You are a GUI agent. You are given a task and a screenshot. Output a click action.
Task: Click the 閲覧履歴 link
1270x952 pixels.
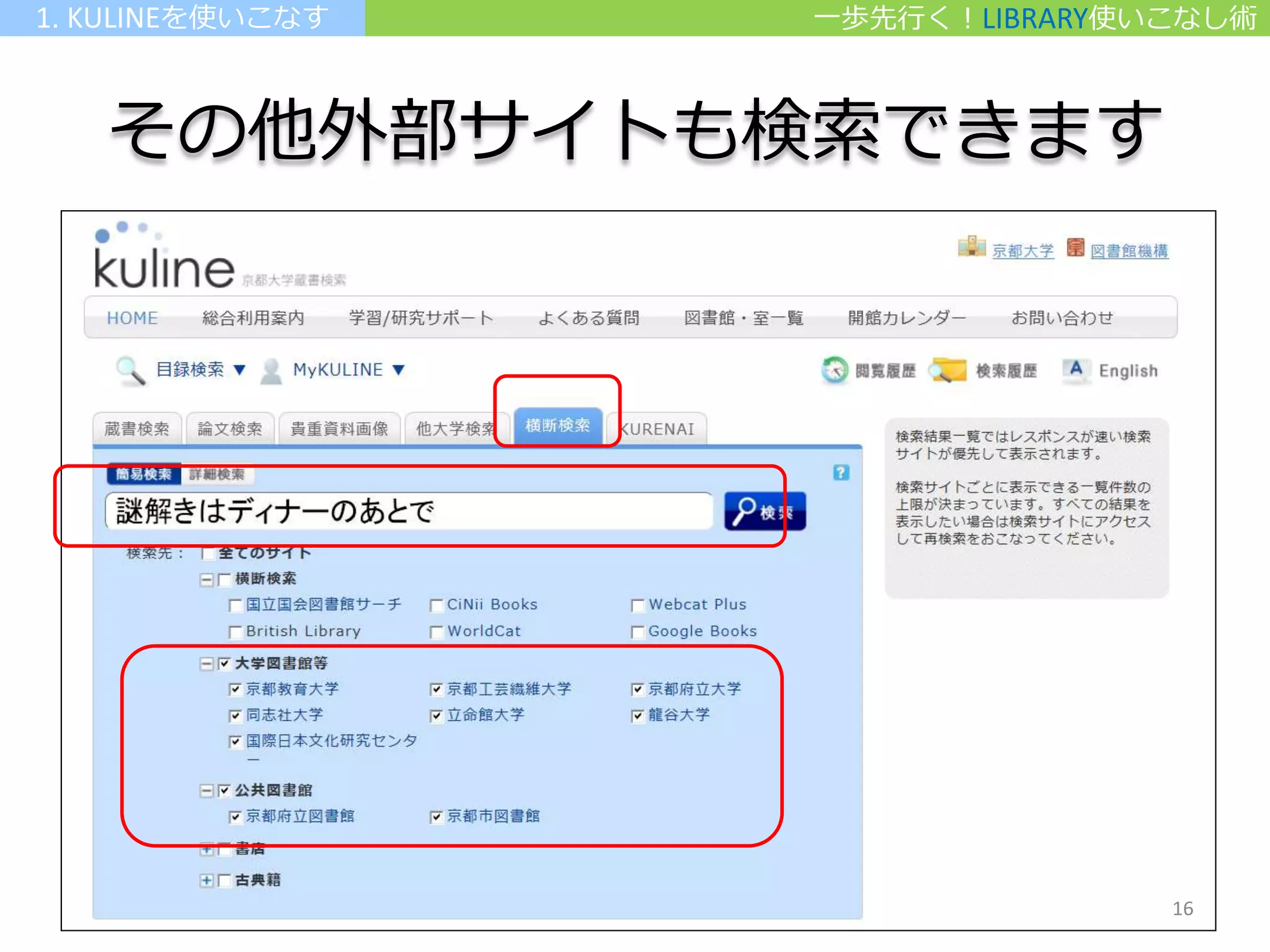(x=886, y=371)
